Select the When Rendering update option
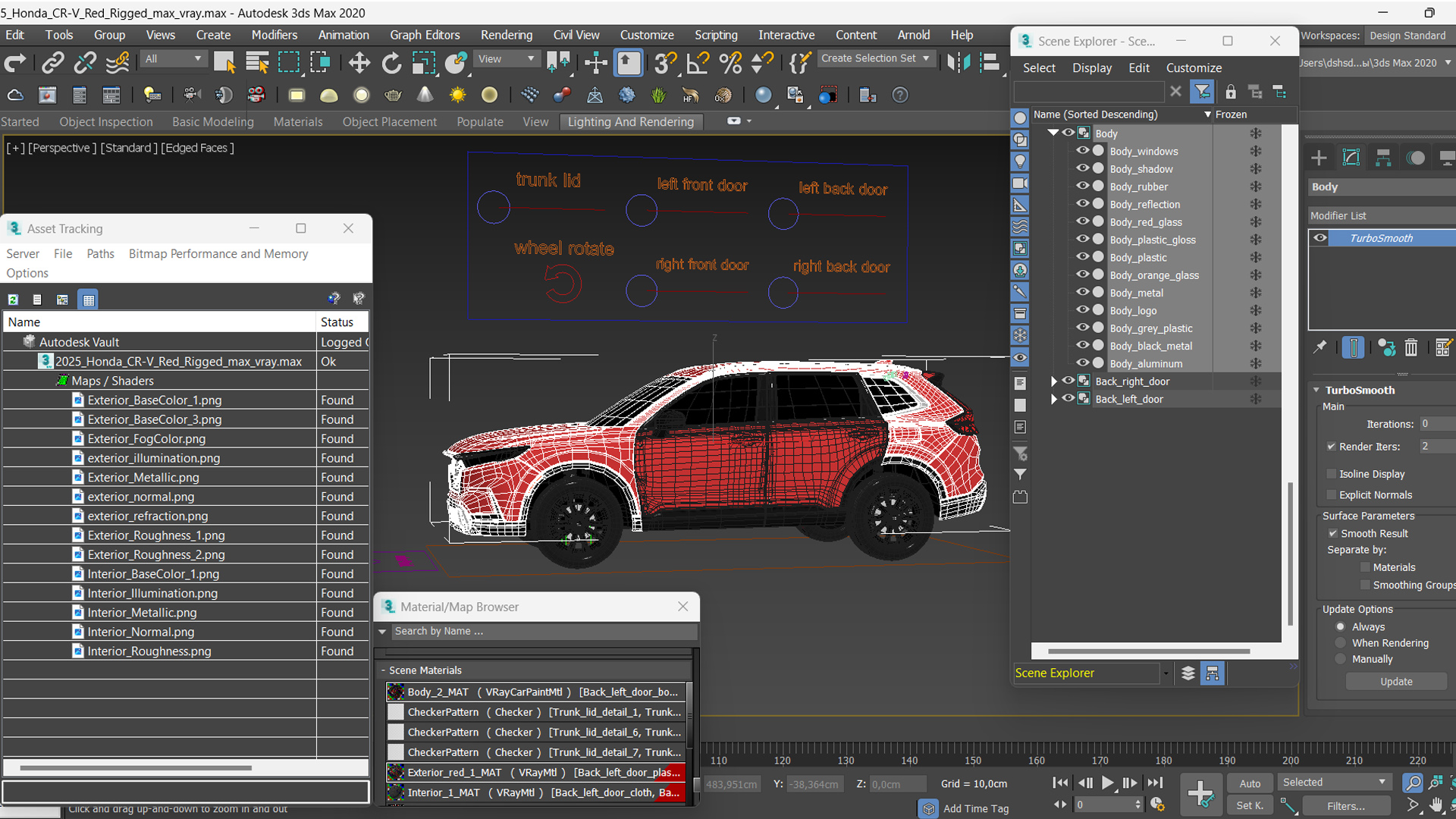The width and height of the screenshot is (1456, 819). 1341,643
